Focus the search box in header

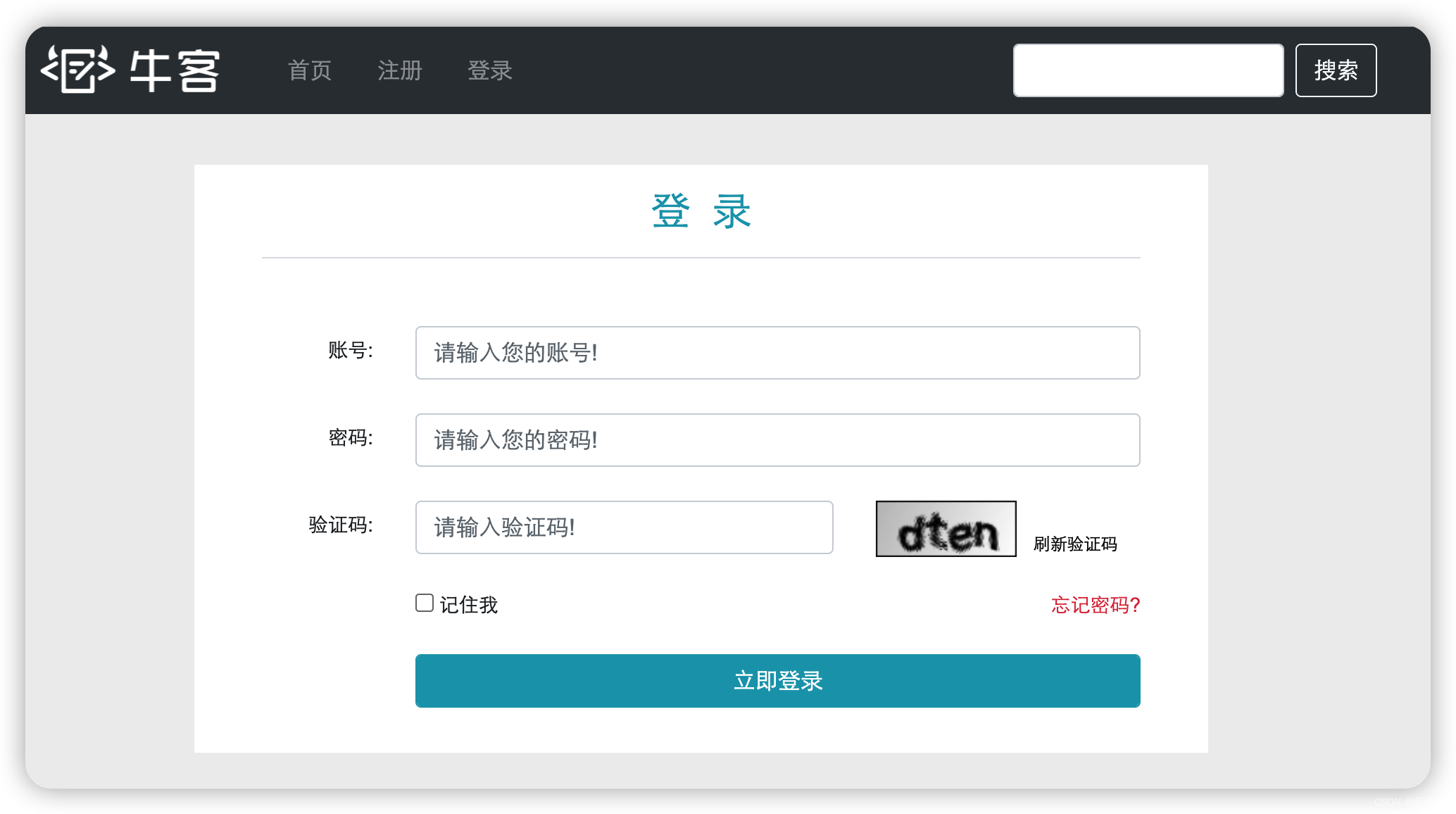[x=1148, y=70]
